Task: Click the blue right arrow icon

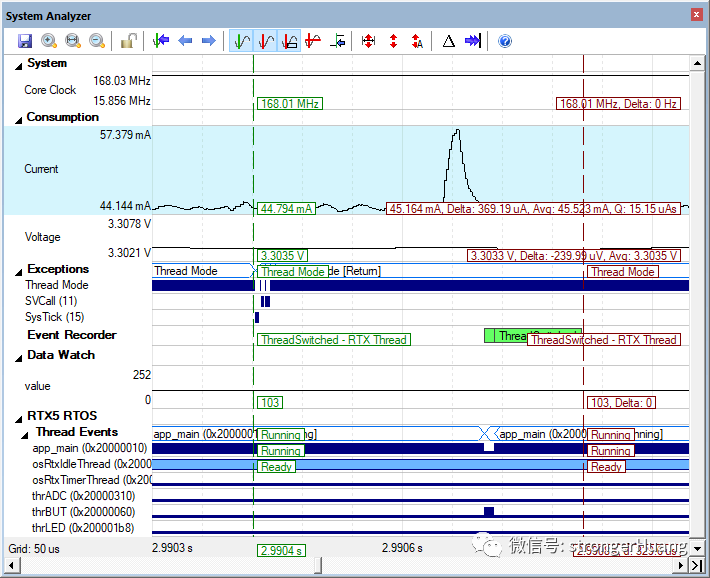Action: click(209, 41)
